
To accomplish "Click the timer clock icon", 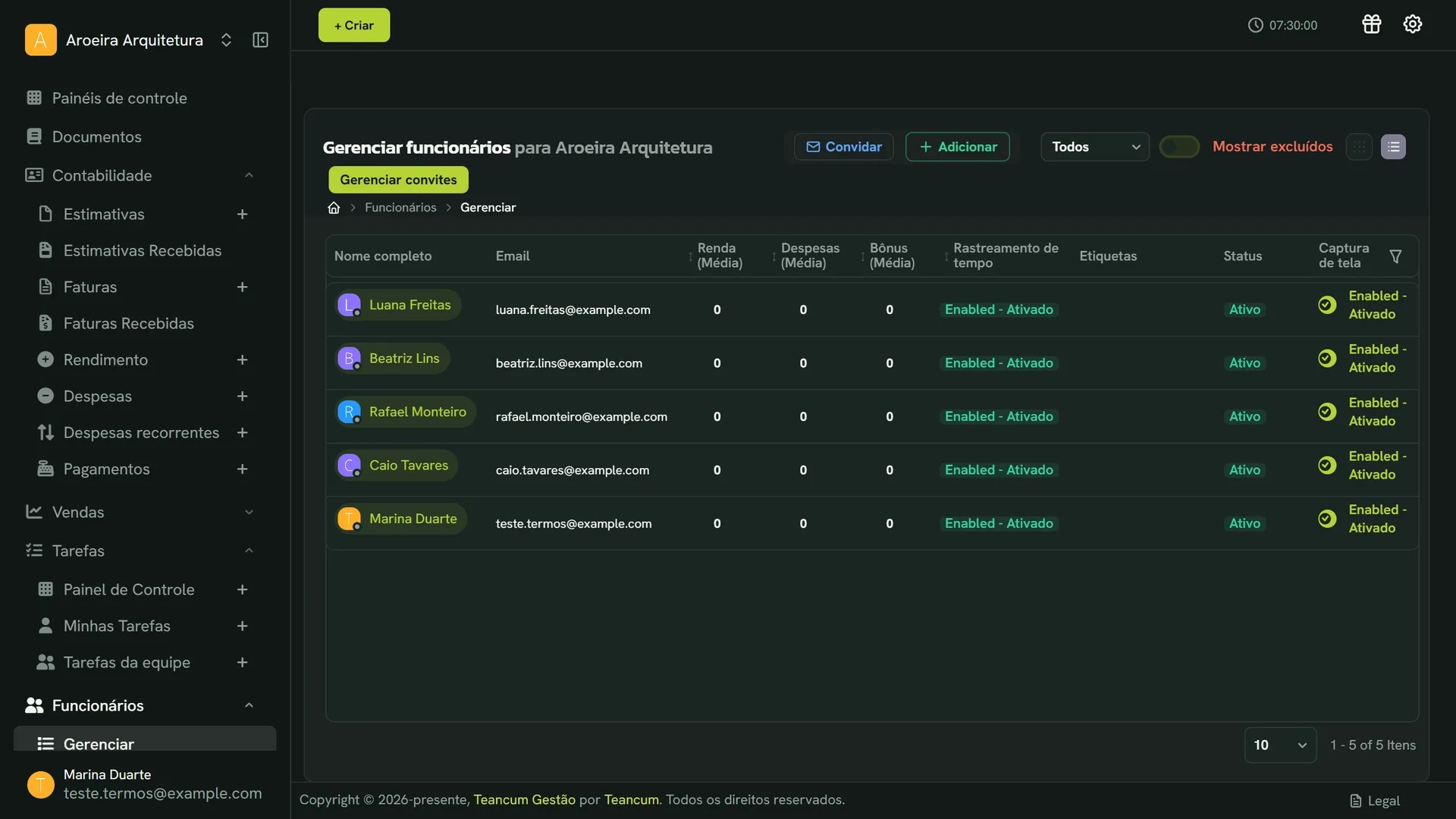I will pyautogui.click(x=1255, y=25).
